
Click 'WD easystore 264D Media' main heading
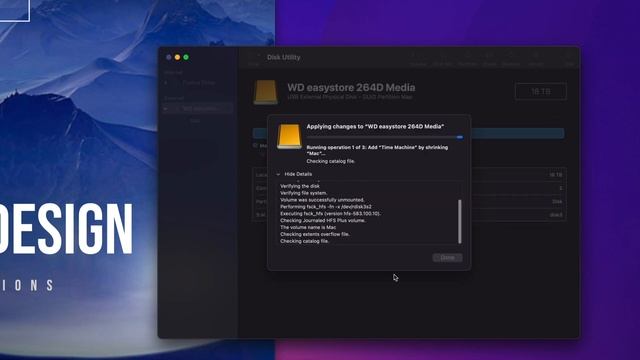pyautogui.click(x=351, y=87)
